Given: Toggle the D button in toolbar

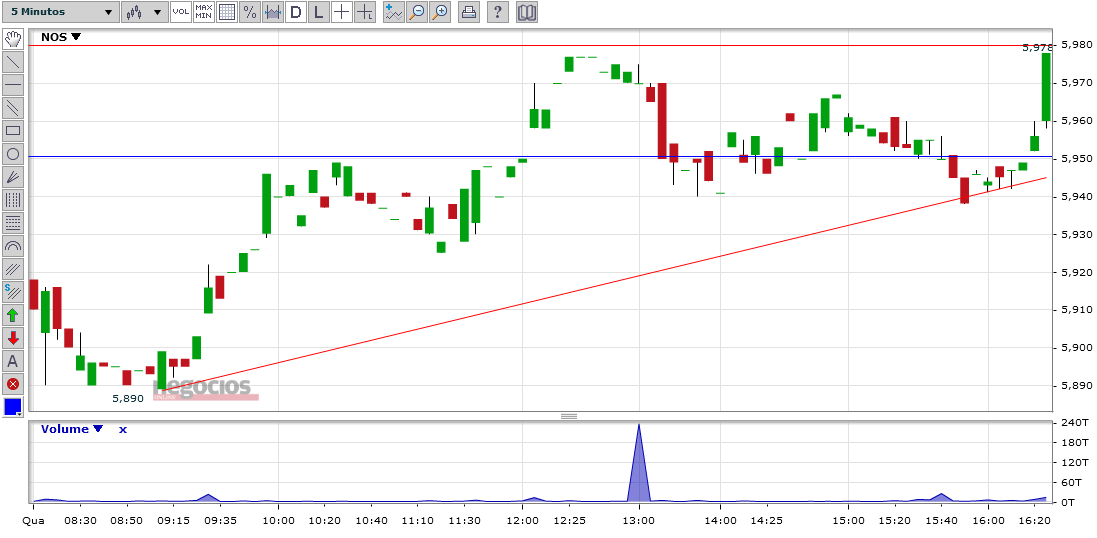Looking at the screenshot, I should (296, 12).
